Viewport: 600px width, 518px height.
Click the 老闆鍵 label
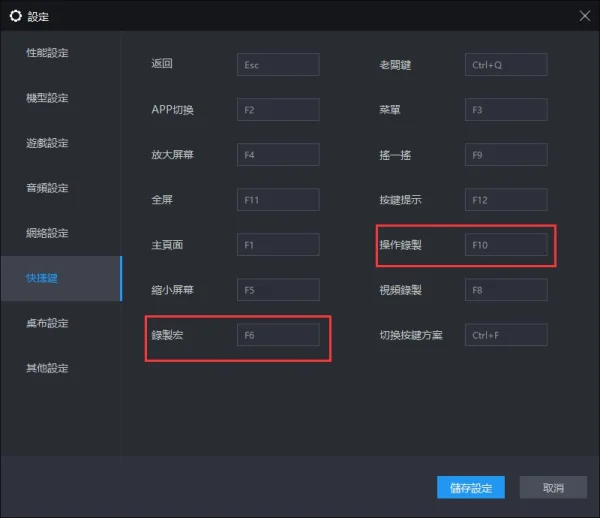[395, 65]
